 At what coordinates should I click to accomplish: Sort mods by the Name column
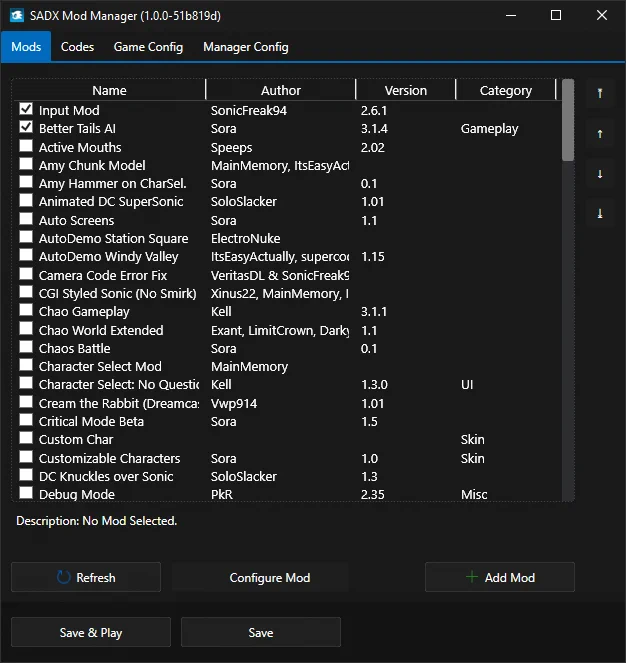(x=110, y=90)
